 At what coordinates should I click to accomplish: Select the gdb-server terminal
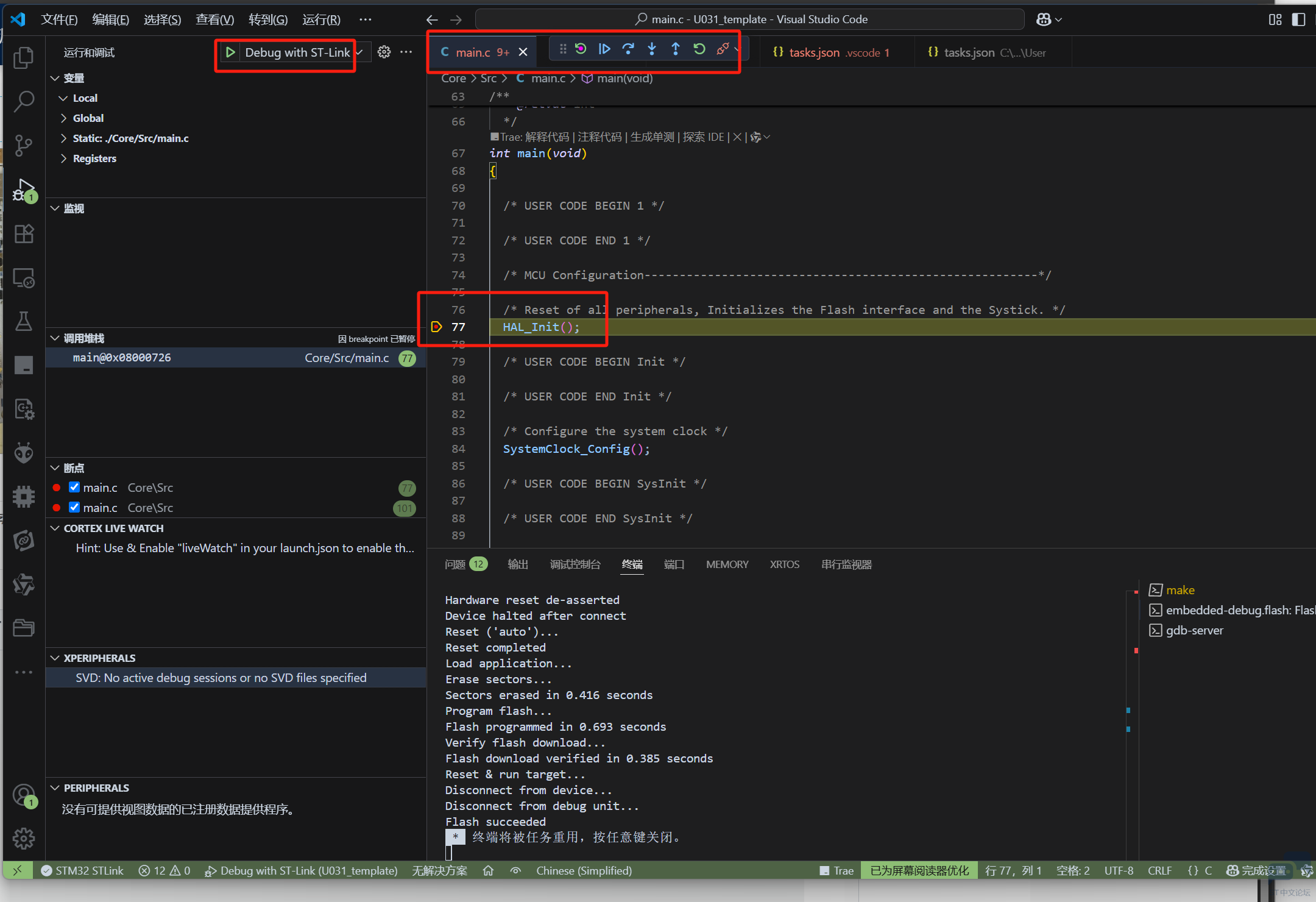1194,630
